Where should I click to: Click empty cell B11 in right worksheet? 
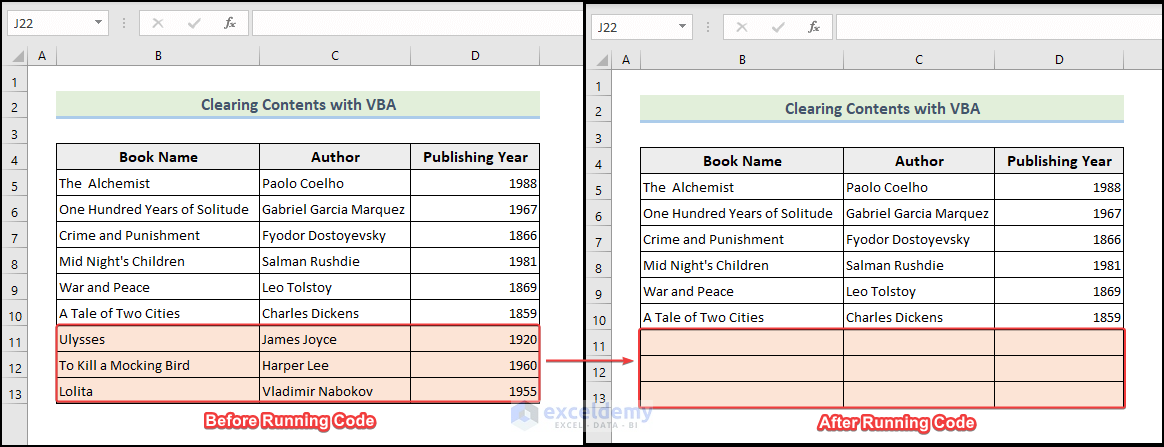[742, 343]
